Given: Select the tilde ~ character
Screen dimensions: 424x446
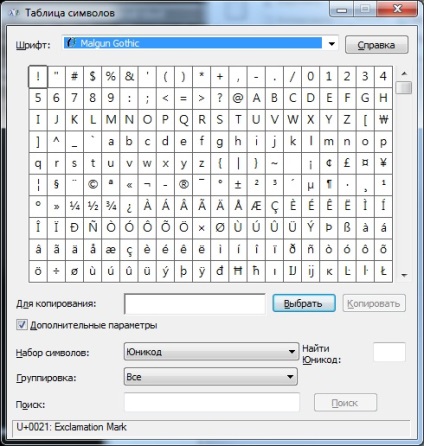Looking at the screenshot, I should tap(274, 163).
